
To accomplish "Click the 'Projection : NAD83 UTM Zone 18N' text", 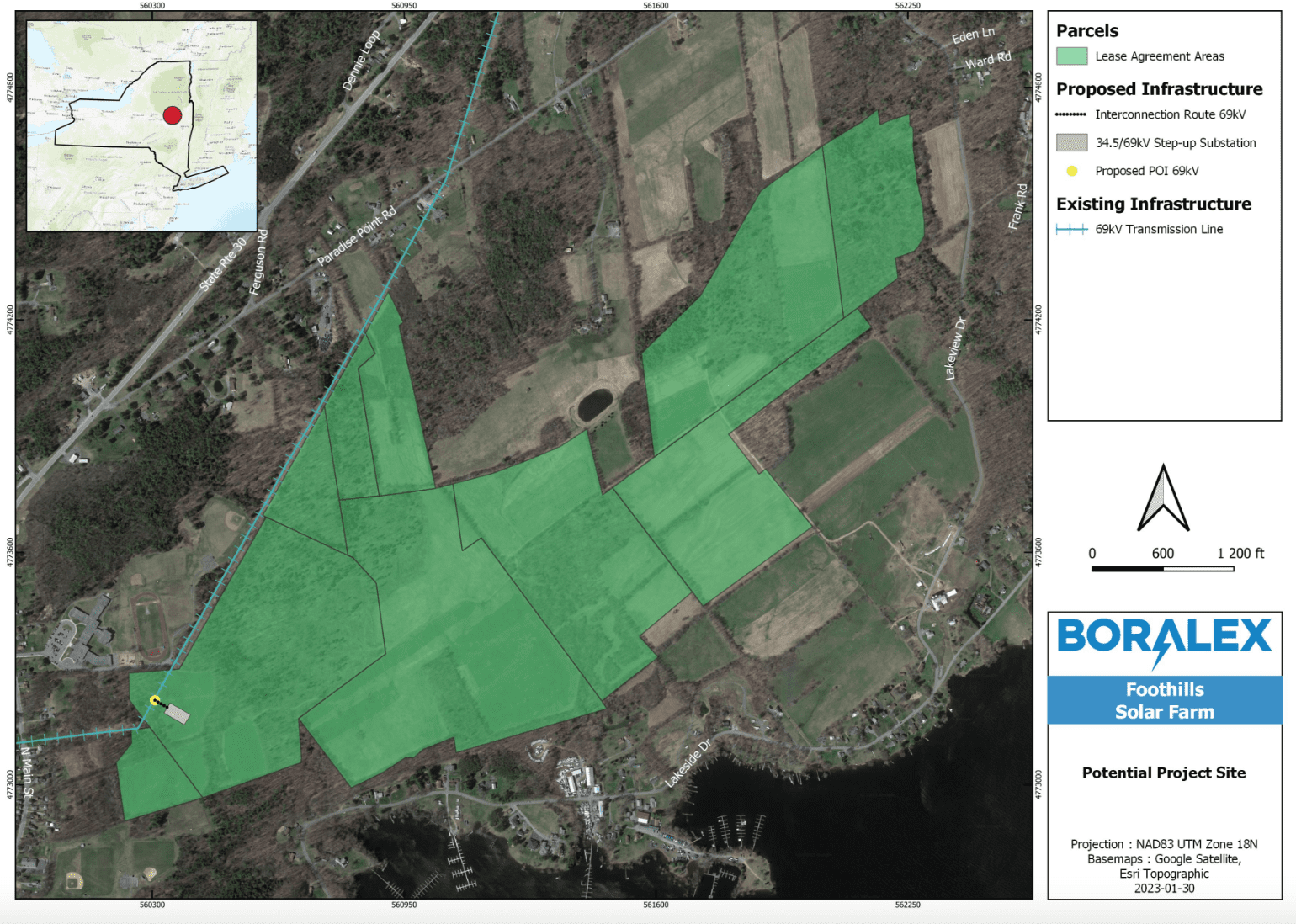I will (x=1164, y=844).
